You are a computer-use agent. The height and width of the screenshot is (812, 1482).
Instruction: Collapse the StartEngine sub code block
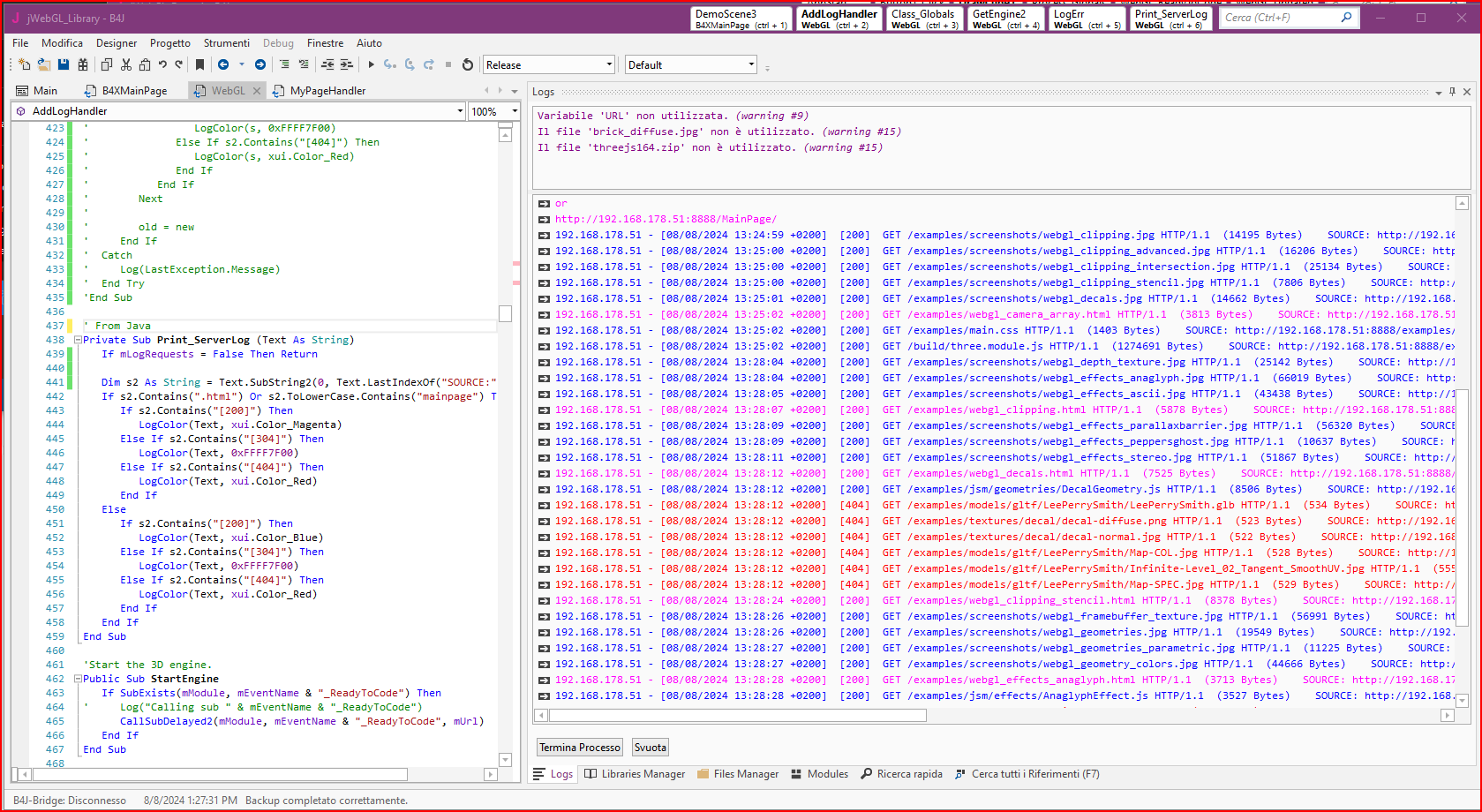point(78,679)
